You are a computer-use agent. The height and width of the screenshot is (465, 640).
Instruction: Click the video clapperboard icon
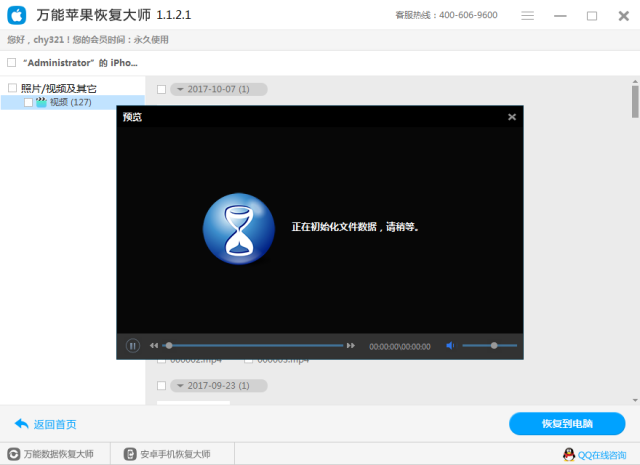tap(41, 102)
